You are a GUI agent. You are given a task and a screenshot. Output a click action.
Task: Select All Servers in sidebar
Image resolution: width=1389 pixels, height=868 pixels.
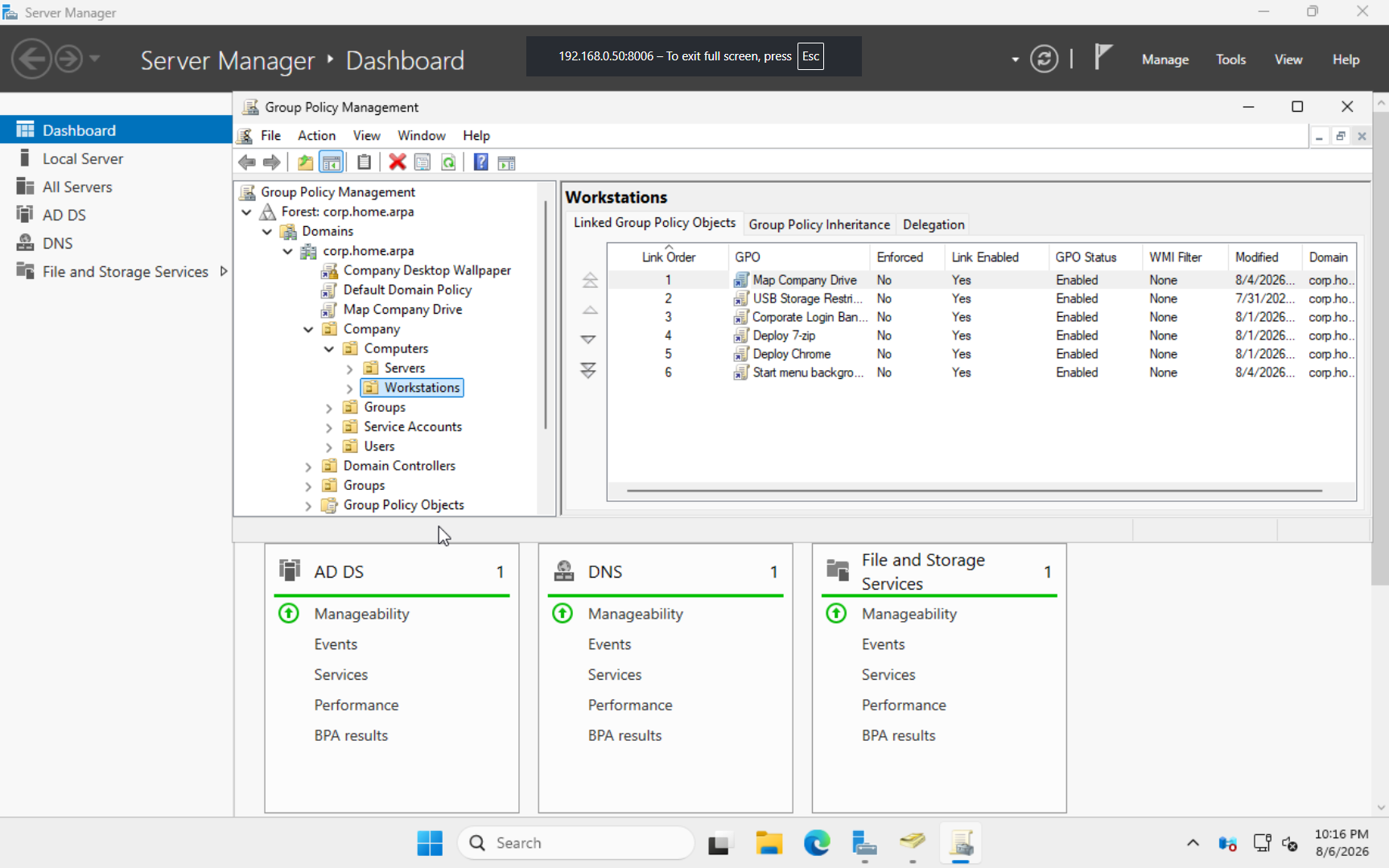tap(116, 187)
